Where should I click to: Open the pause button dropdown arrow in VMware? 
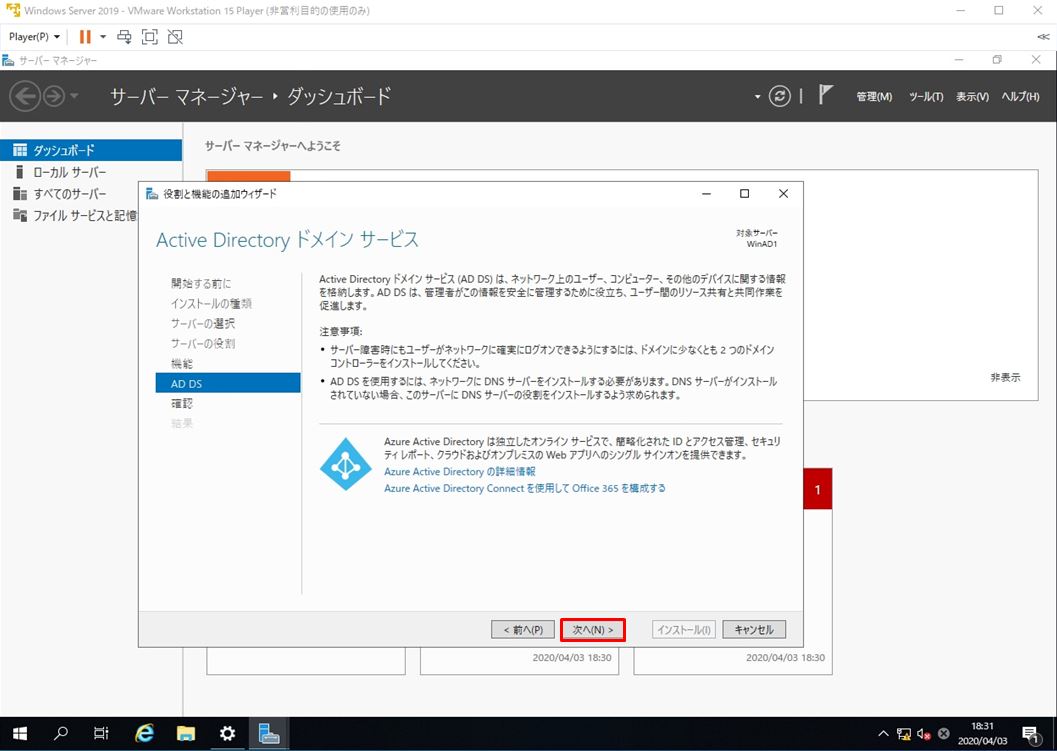pyautogui.click(x=103, y=36)
